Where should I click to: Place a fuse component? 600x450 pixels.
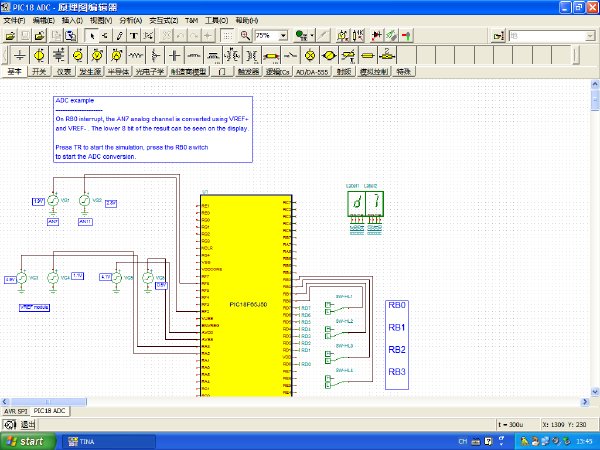(368, 55)
